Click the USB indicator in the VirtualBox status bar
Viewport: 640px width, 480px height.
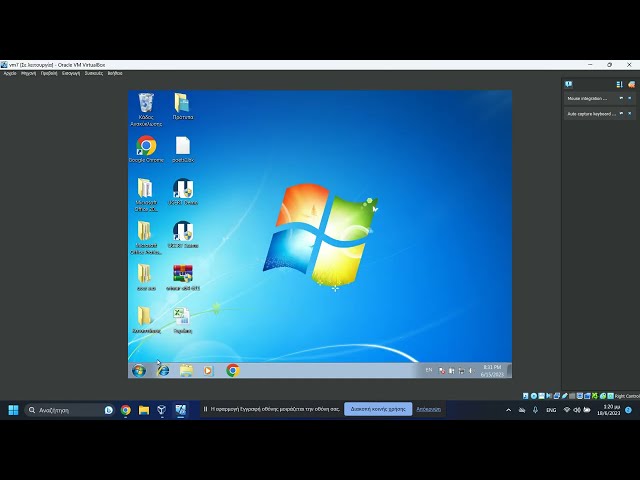click(564, 396)
